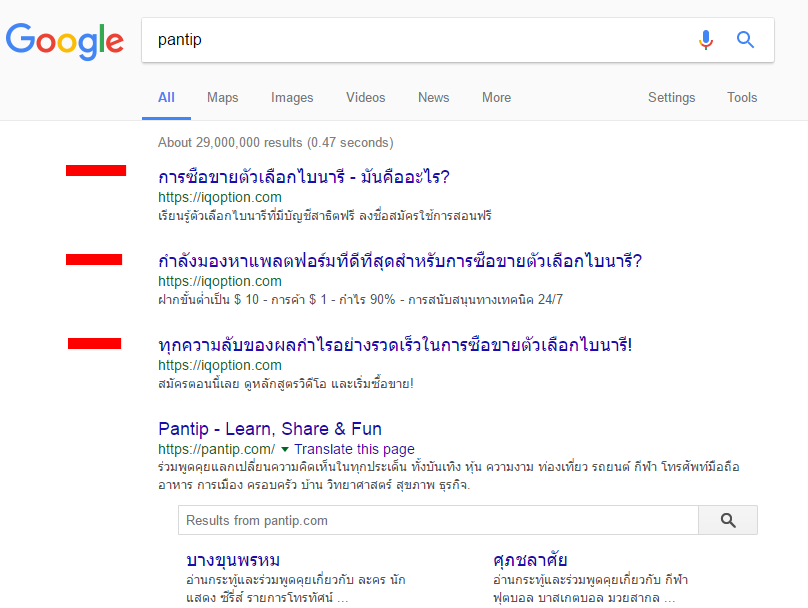Click the ad snippet mentioning '$ 10' and '90%'
This screenshot has width=808, height=608.
360,299
